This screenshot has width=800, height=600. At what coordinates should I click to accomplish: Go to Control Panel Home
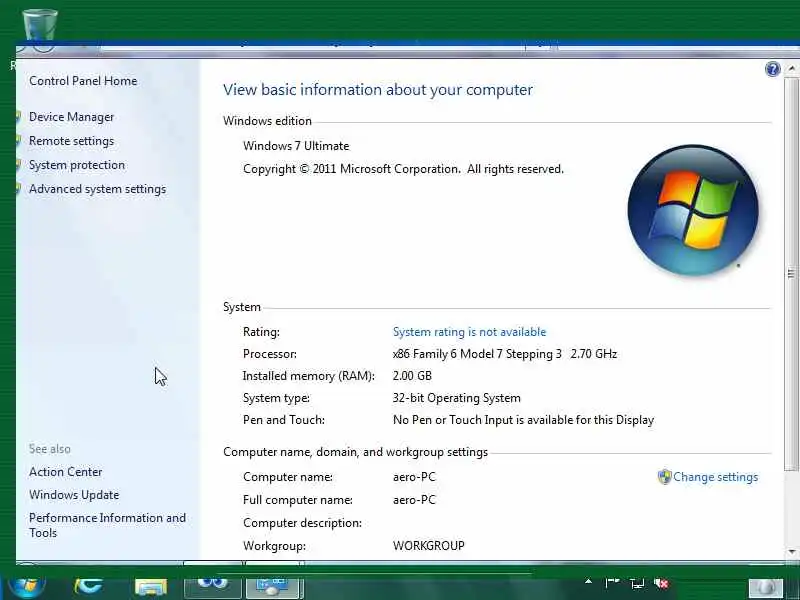[x=83, y=81]
